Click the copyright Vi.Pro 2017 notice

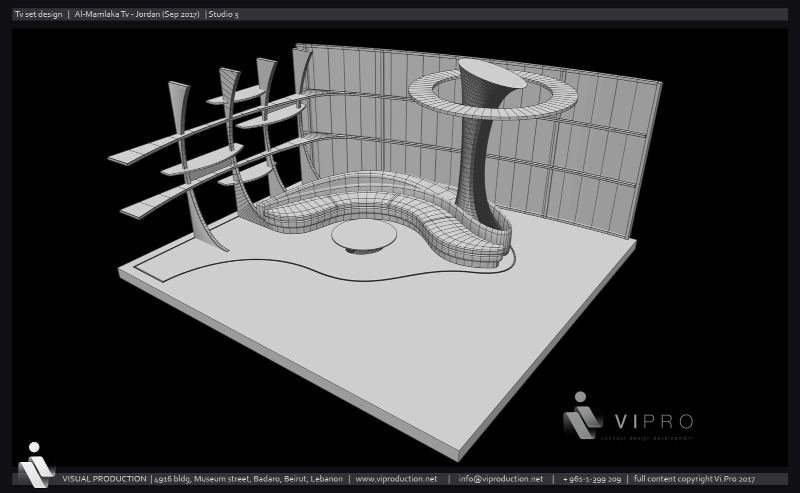694,479
